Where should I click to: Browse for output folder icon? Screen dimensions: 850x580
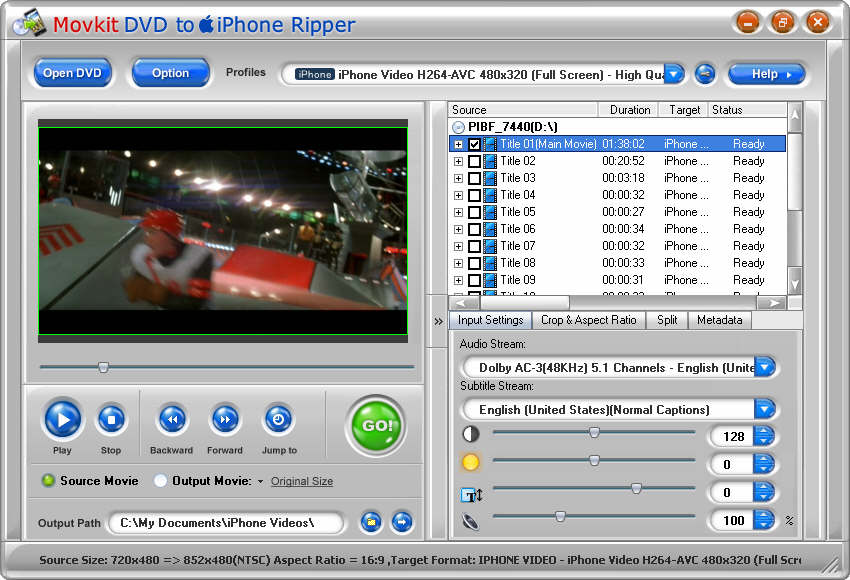371,523
